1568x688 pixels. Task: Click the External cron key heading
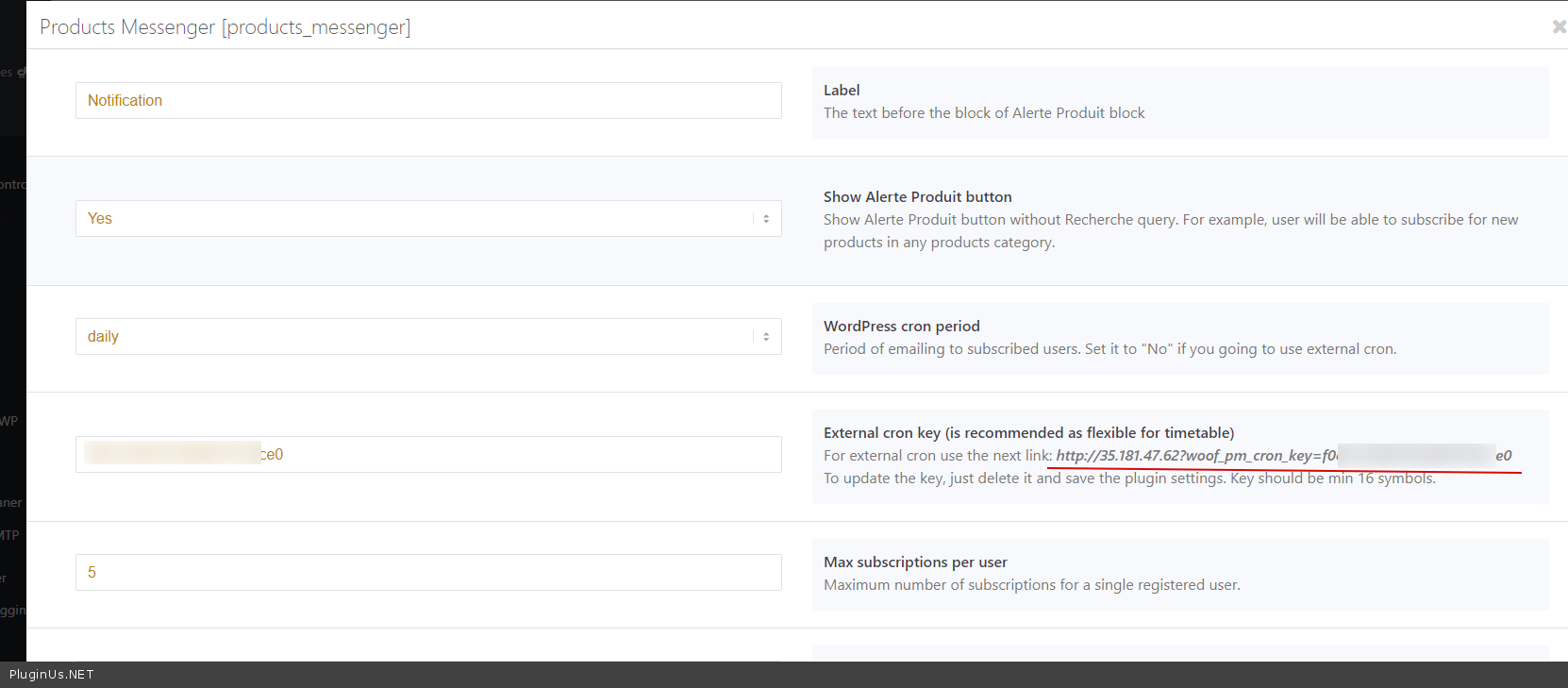click(x=1028, y=433)
